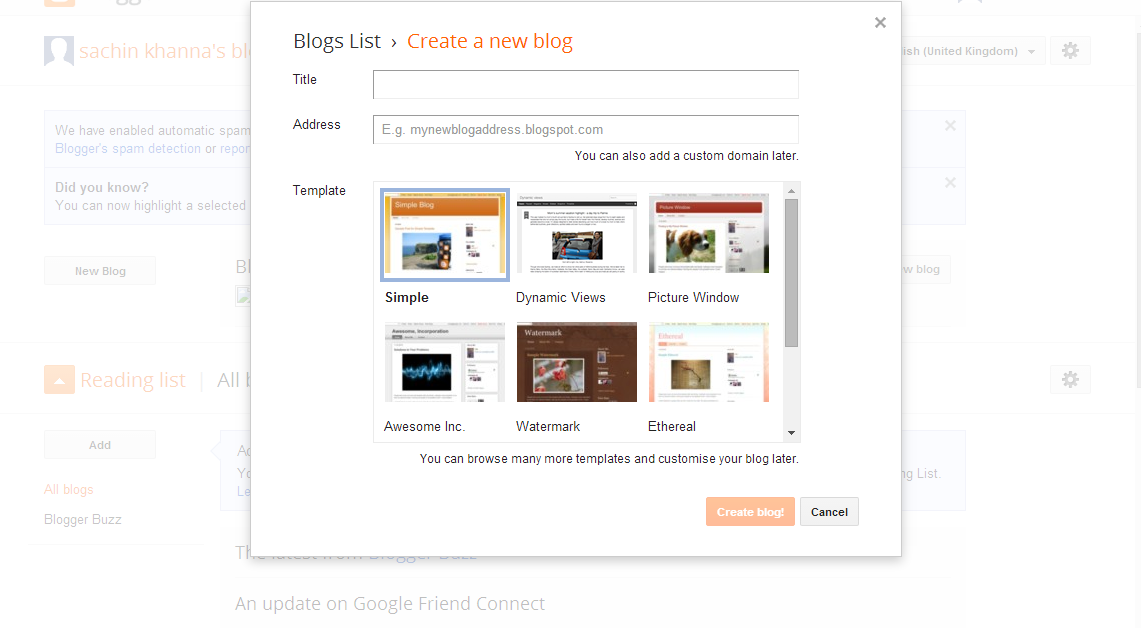Click sachin khanna's blogs heading
The image size is (1141, 628).
(x=165, y=51)
